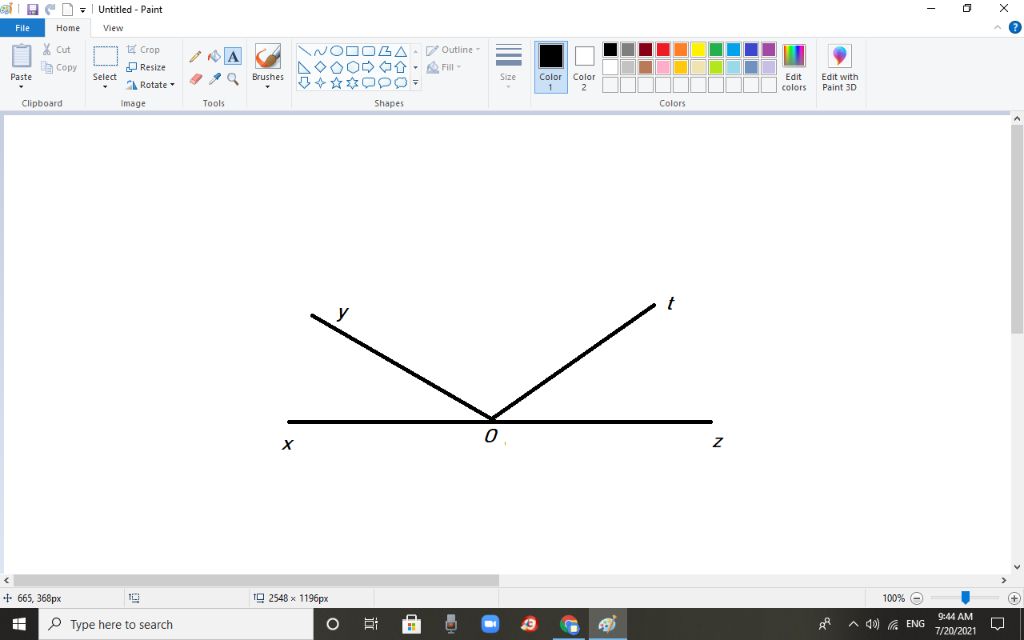This screenshot has height=640, width=1024.
Task: Pick the yellow color swatch
Action: point(698,50)
